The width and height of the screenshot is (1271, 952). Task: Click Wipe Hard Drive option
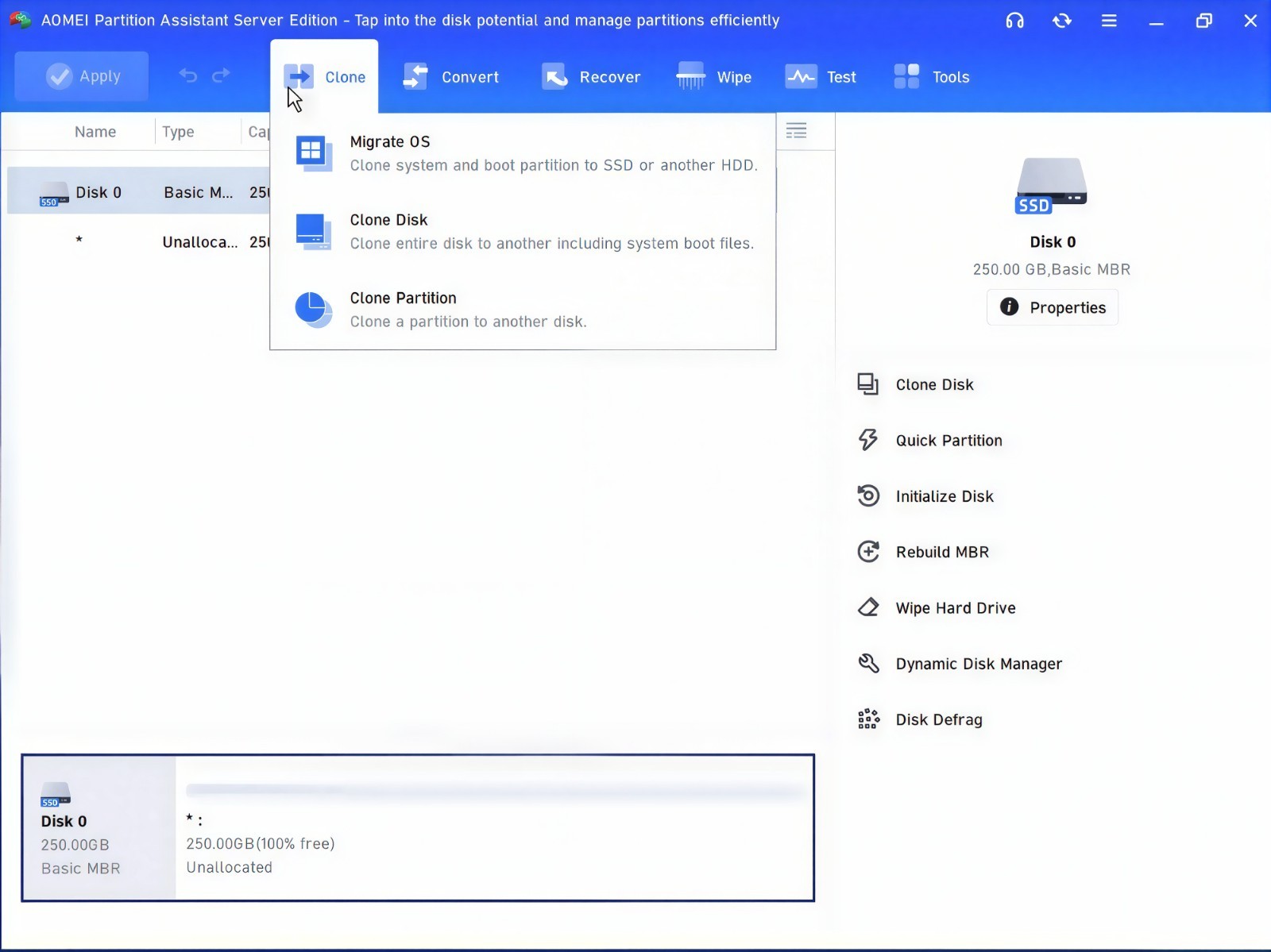pos(956,607)
